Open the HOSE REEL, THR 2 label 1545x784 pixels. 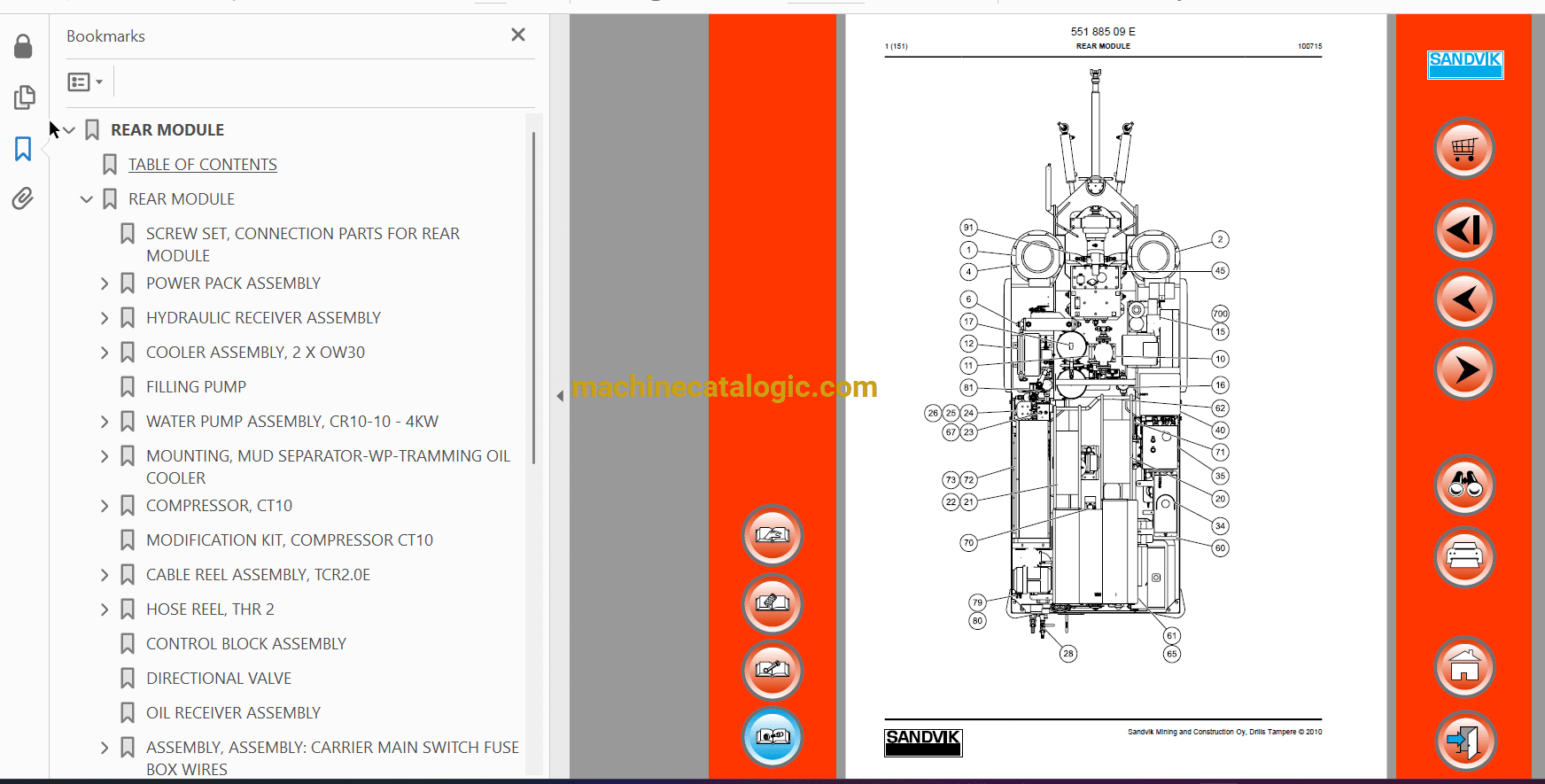point(210,609)
